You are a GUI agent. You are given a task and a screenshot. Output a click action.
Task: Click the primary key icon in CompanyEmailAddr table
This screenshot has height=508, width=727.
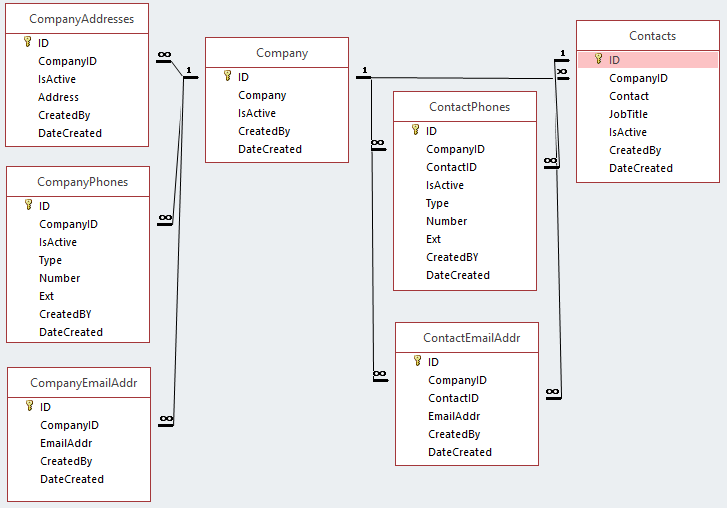click(29, 406)
